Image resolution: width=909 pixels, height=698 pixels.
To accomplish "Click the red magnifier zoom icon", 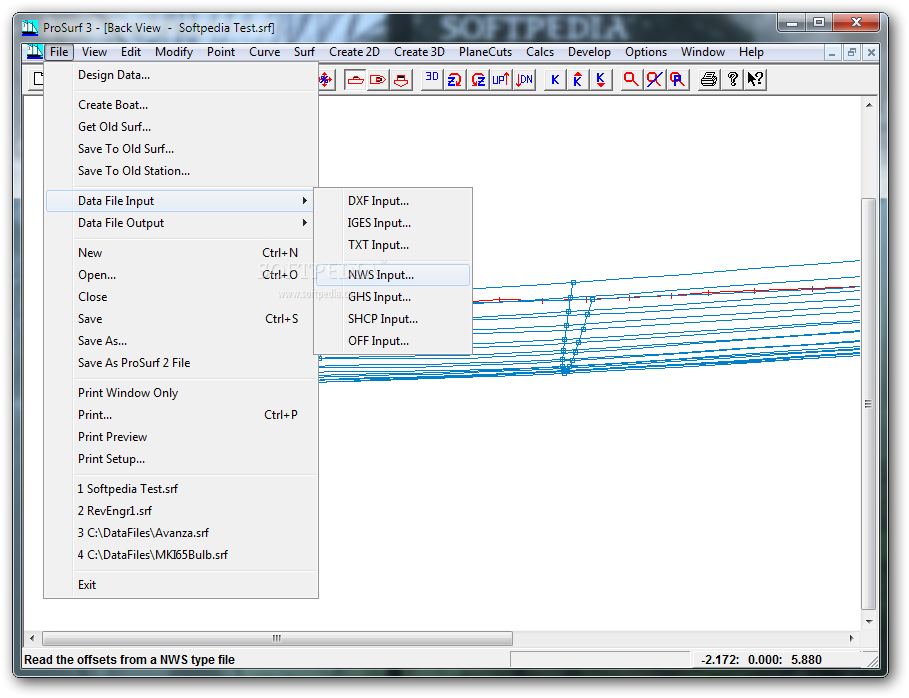I will click(x=631, y=79).
